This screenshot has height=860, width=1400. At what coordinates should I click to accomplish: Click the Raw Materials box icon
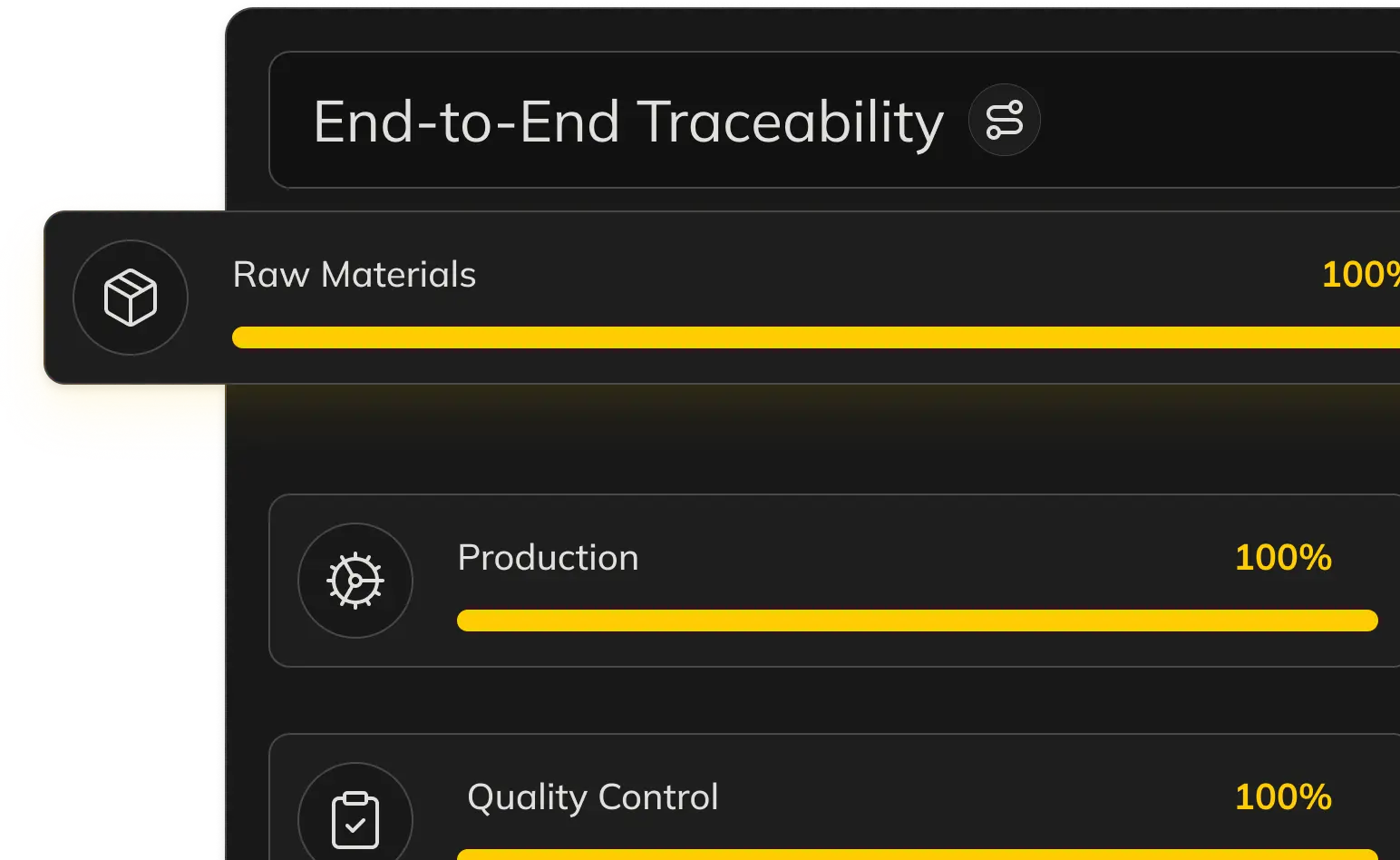[x=131, y=298]
